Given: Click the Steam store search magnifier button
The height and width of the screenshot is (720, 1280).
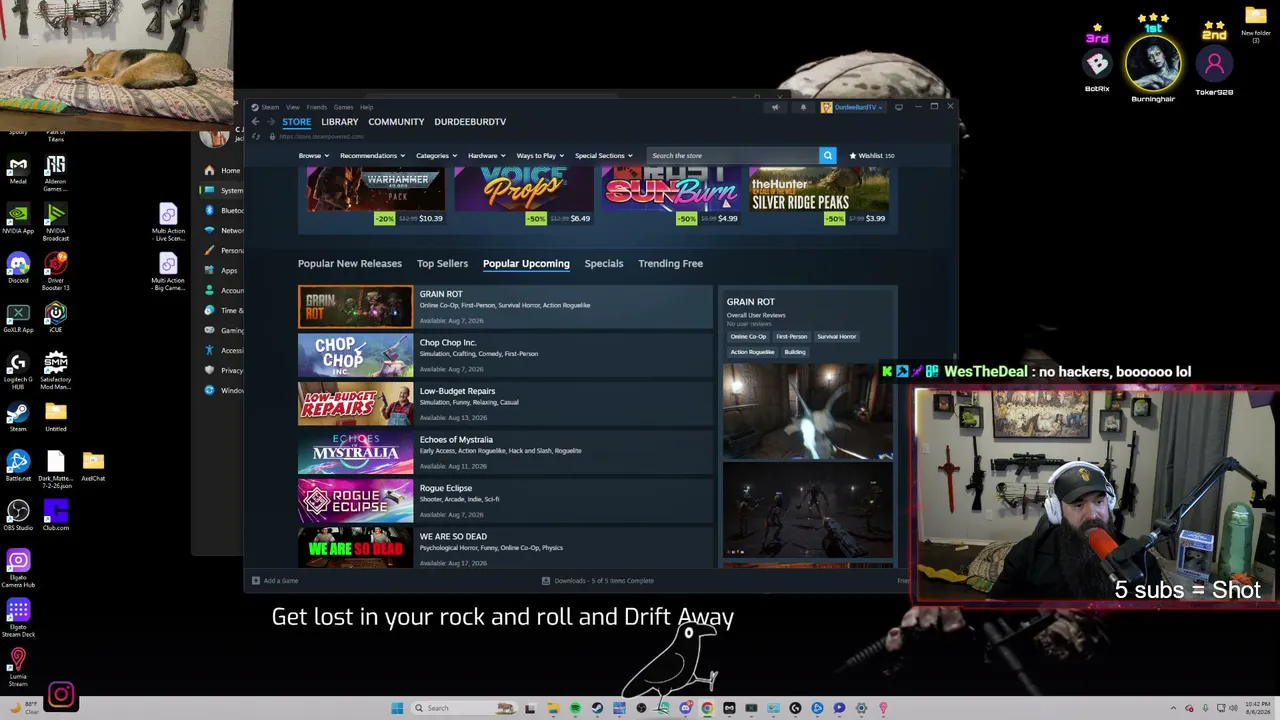Looking at the screenshot, I should (827, 155).
